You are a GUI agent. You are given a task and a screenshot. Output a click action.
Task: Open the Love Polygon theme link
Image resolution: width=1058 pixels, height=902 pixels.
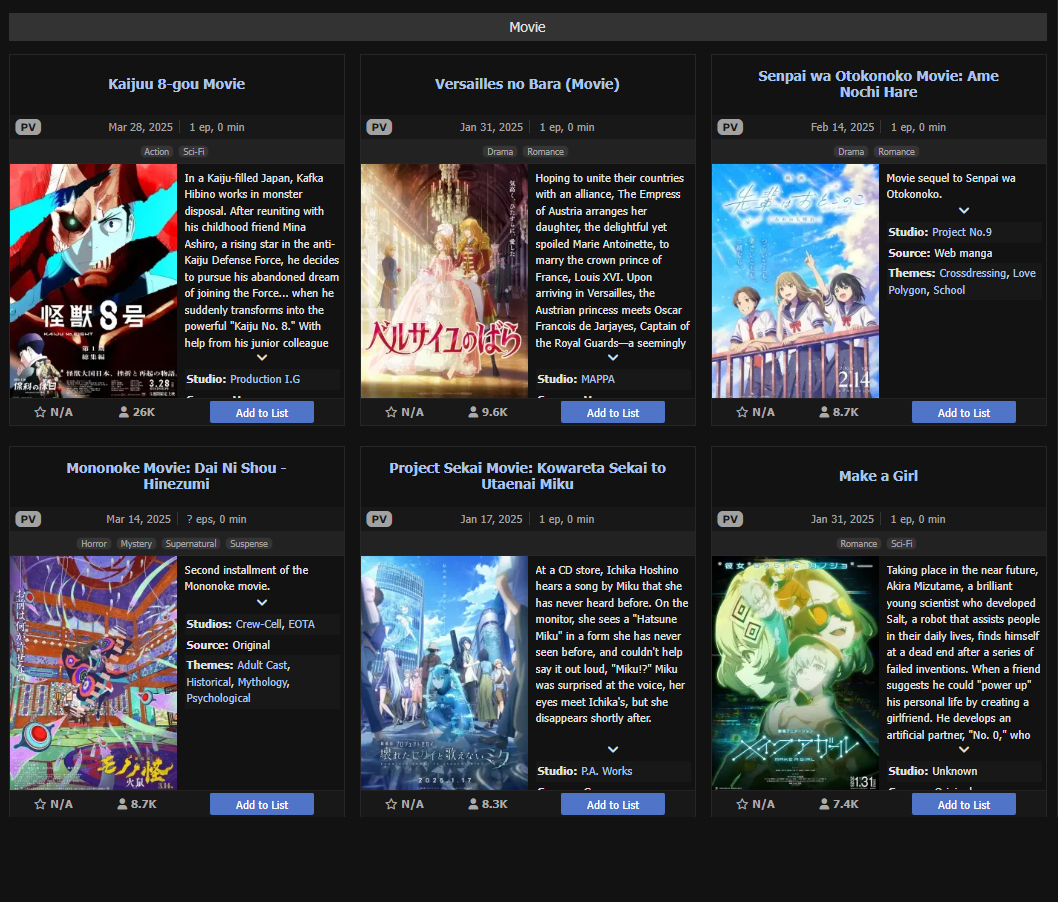[962, 281]
